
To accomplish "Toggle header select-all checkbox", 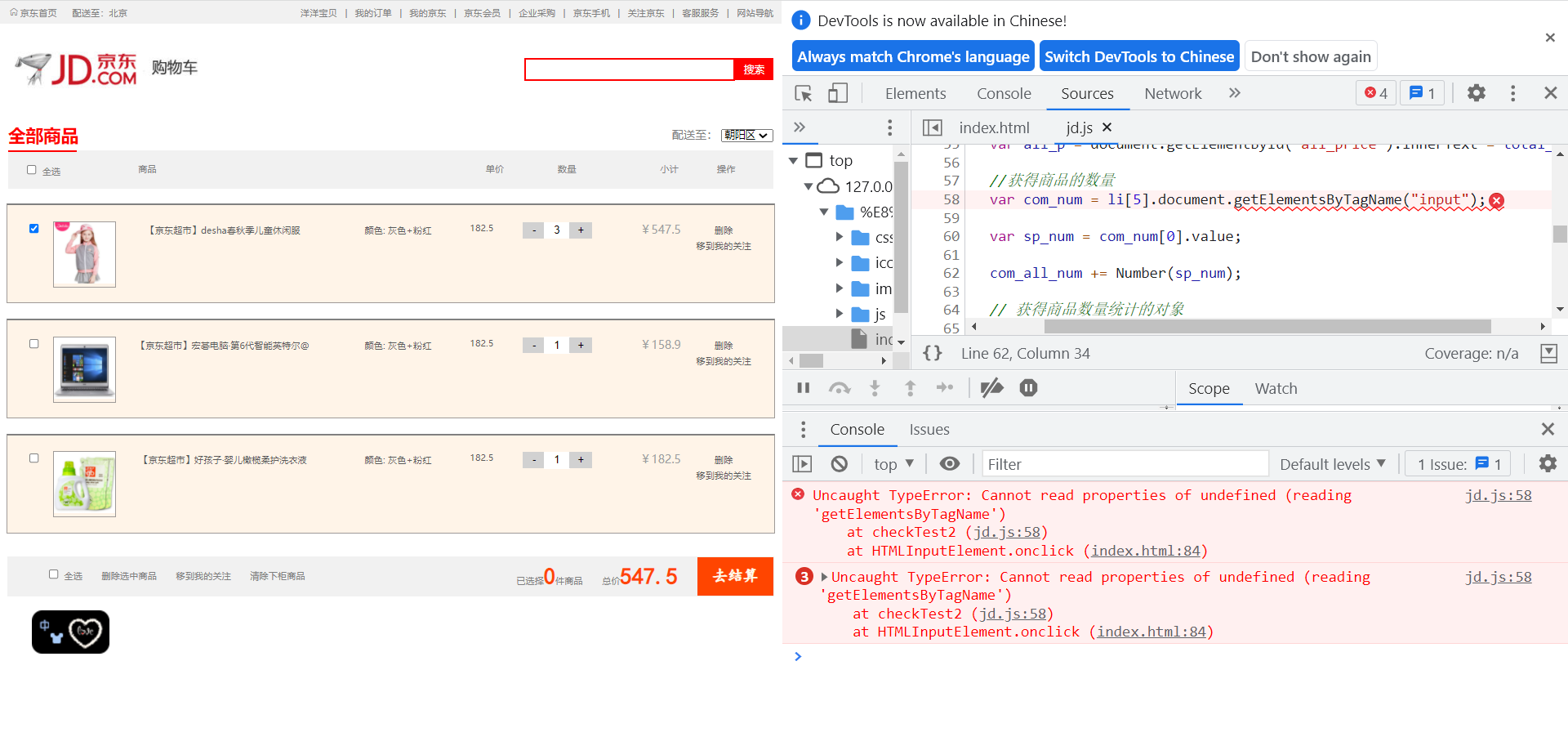I will (32, 170).
